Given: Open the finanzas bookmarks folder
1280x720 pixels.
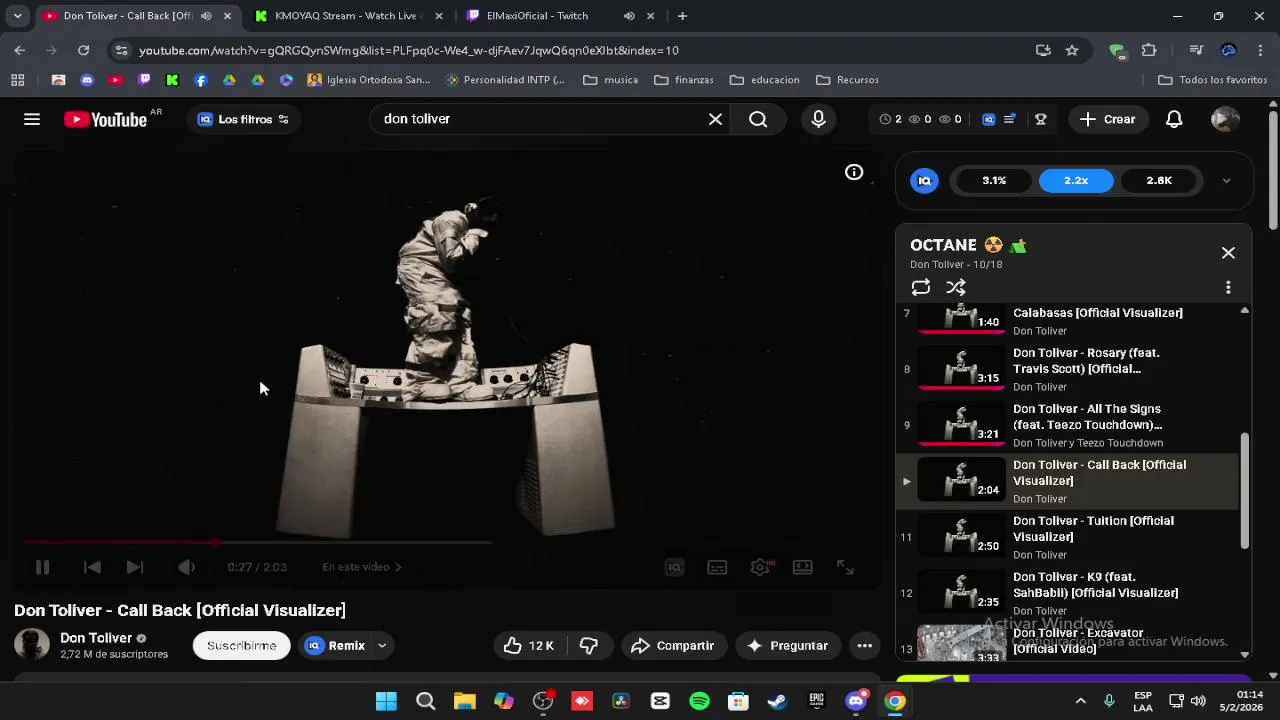Looking at the screenshot, I should [x=683, y=80].
